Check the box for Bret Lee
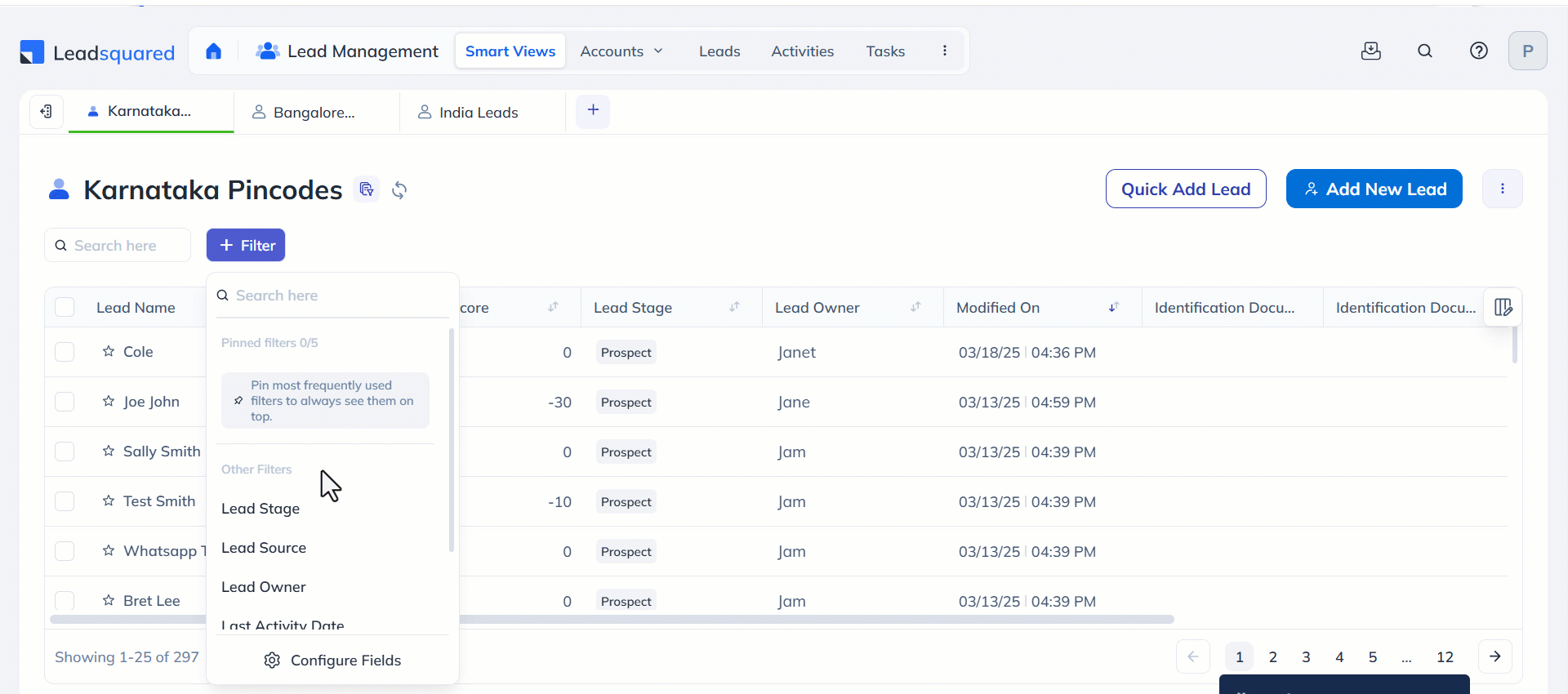 tap(65, 601)
